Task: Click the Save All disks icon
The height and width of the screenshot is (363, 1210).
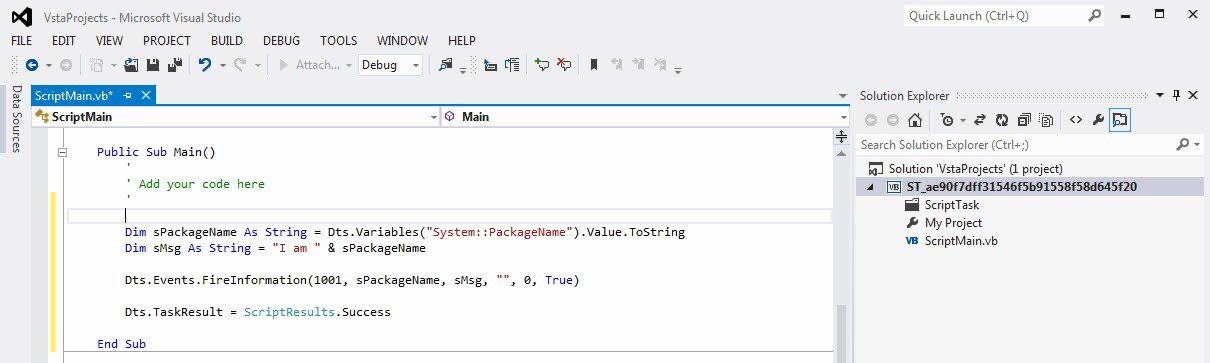Action: click(x=174, y=65)
